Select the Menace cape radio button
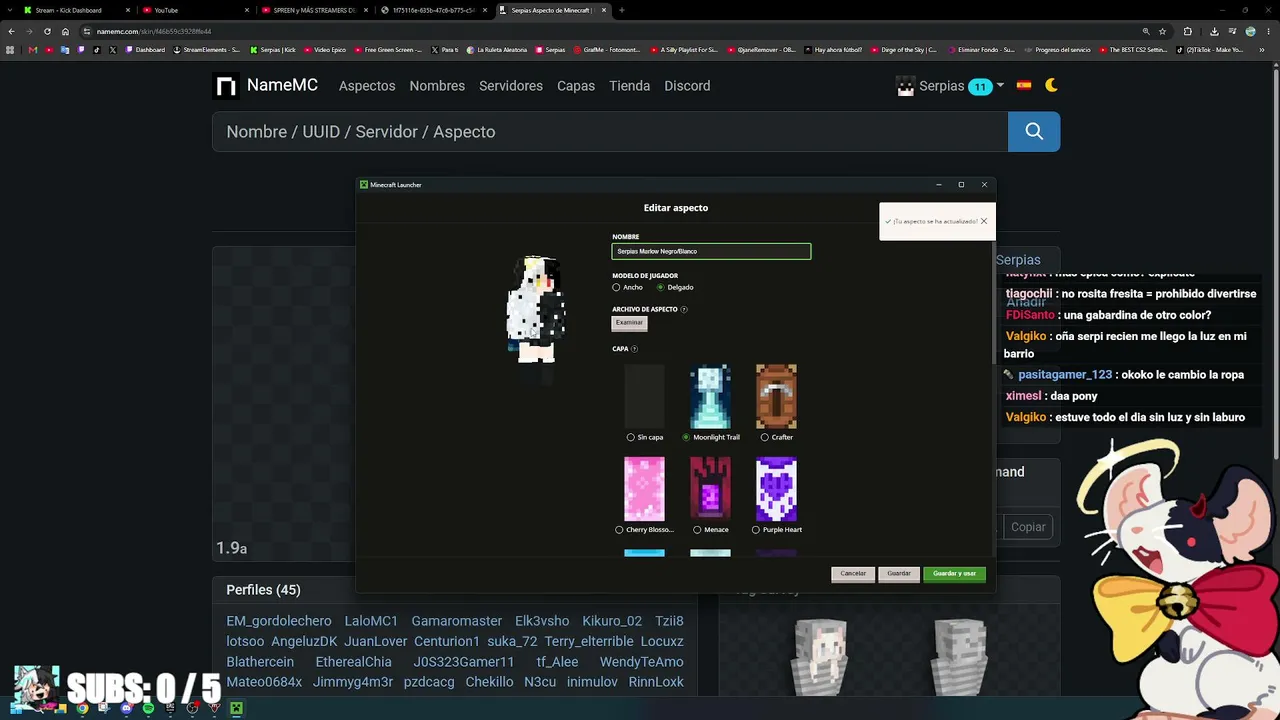This screenshot has width=1280, height=720. click(697, 530)
